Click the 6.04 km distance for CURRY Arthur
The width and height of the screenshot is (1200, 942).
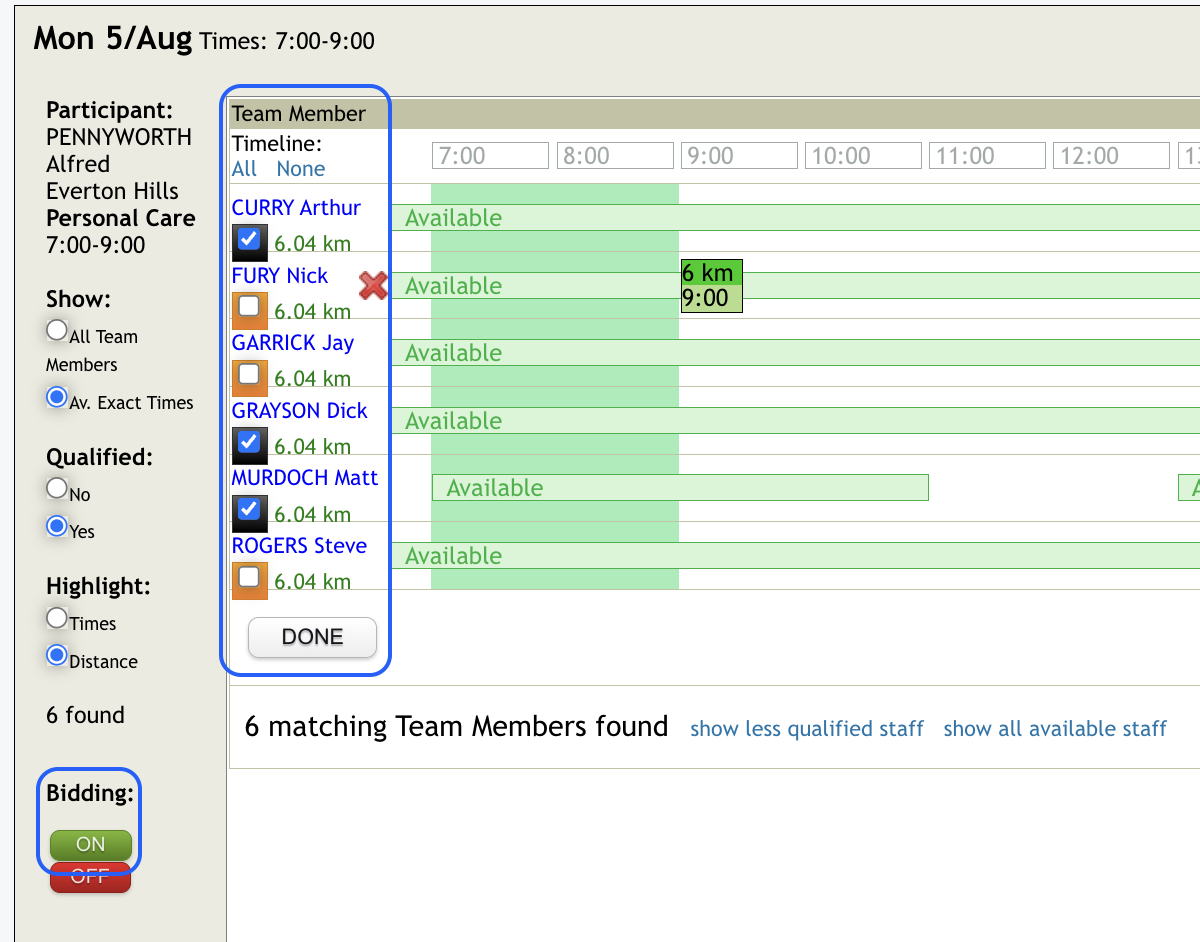click(x=312, y=243)
